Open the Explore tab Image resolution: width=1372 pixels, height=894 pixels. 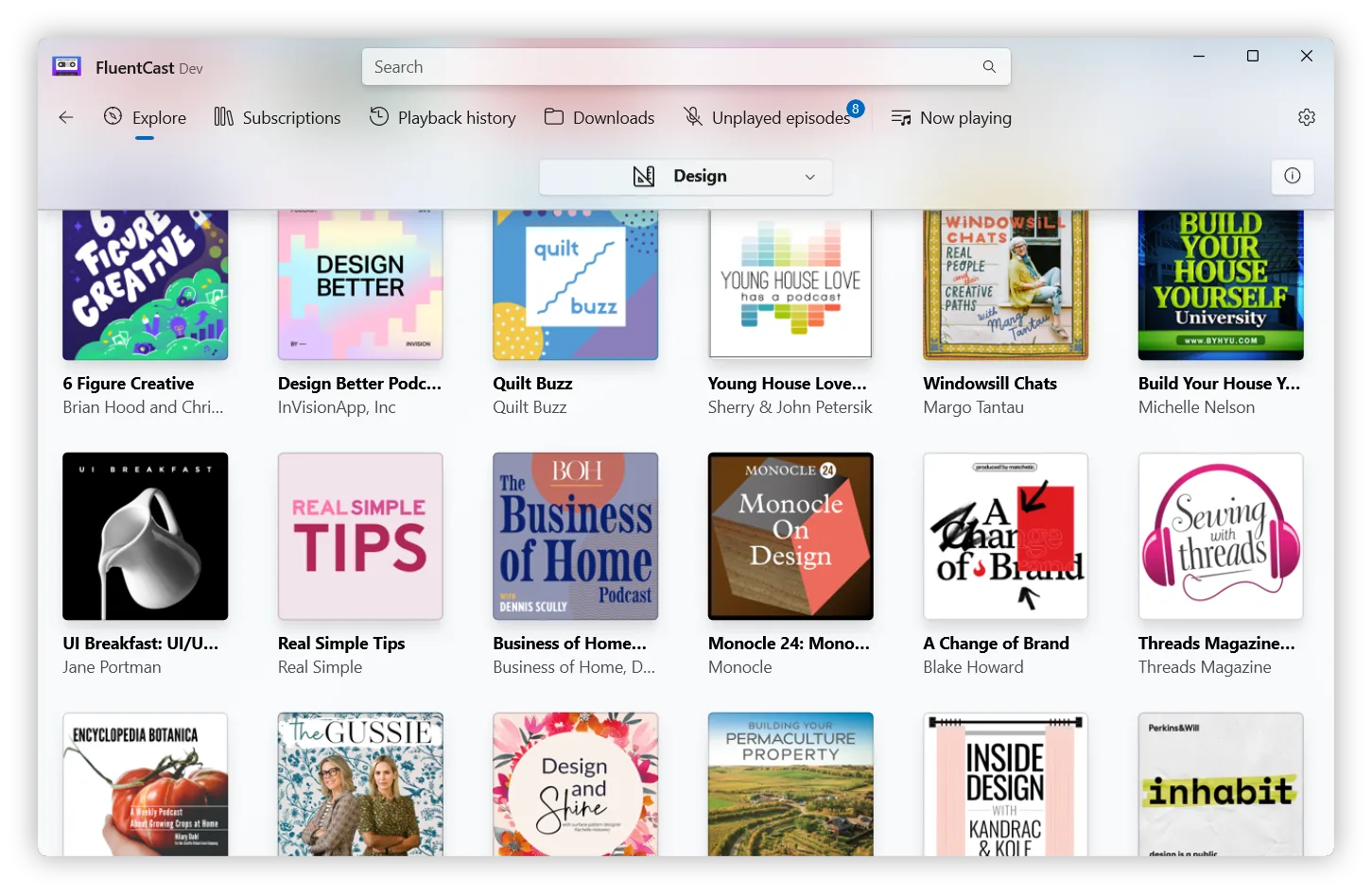145,117
